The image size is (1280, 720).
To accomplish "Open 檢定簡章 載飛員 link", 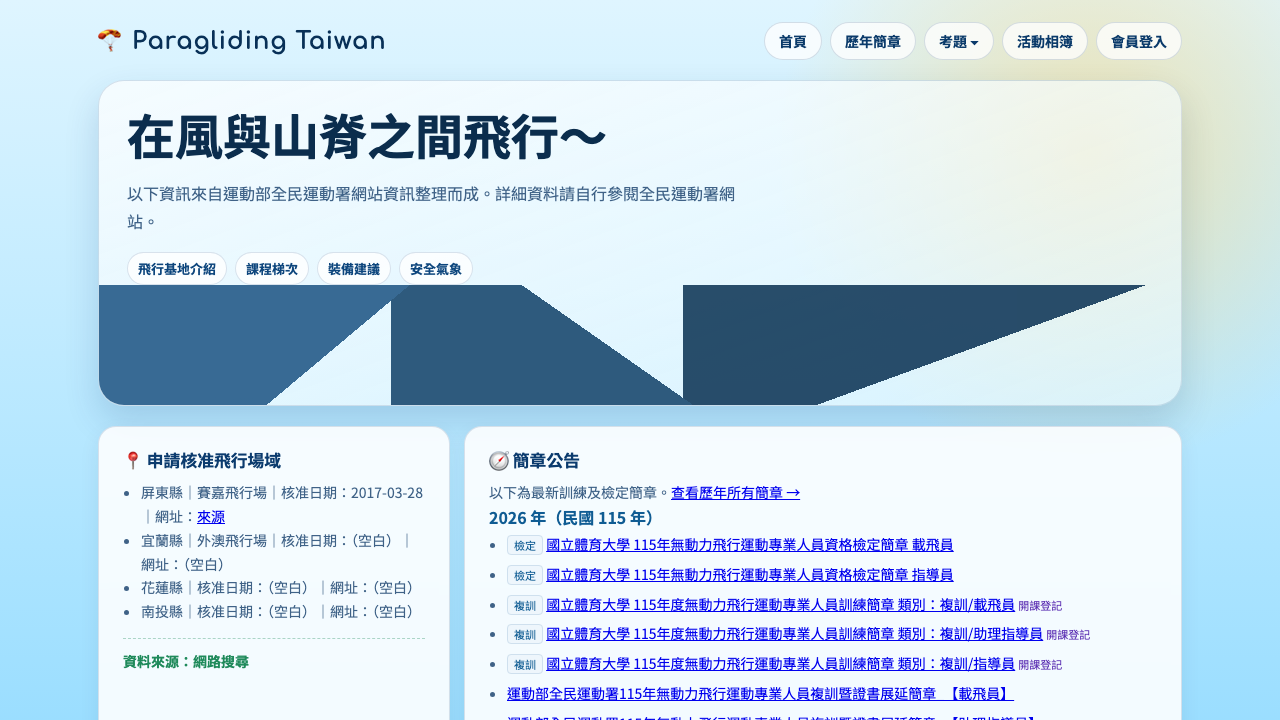I will [749, 545].
